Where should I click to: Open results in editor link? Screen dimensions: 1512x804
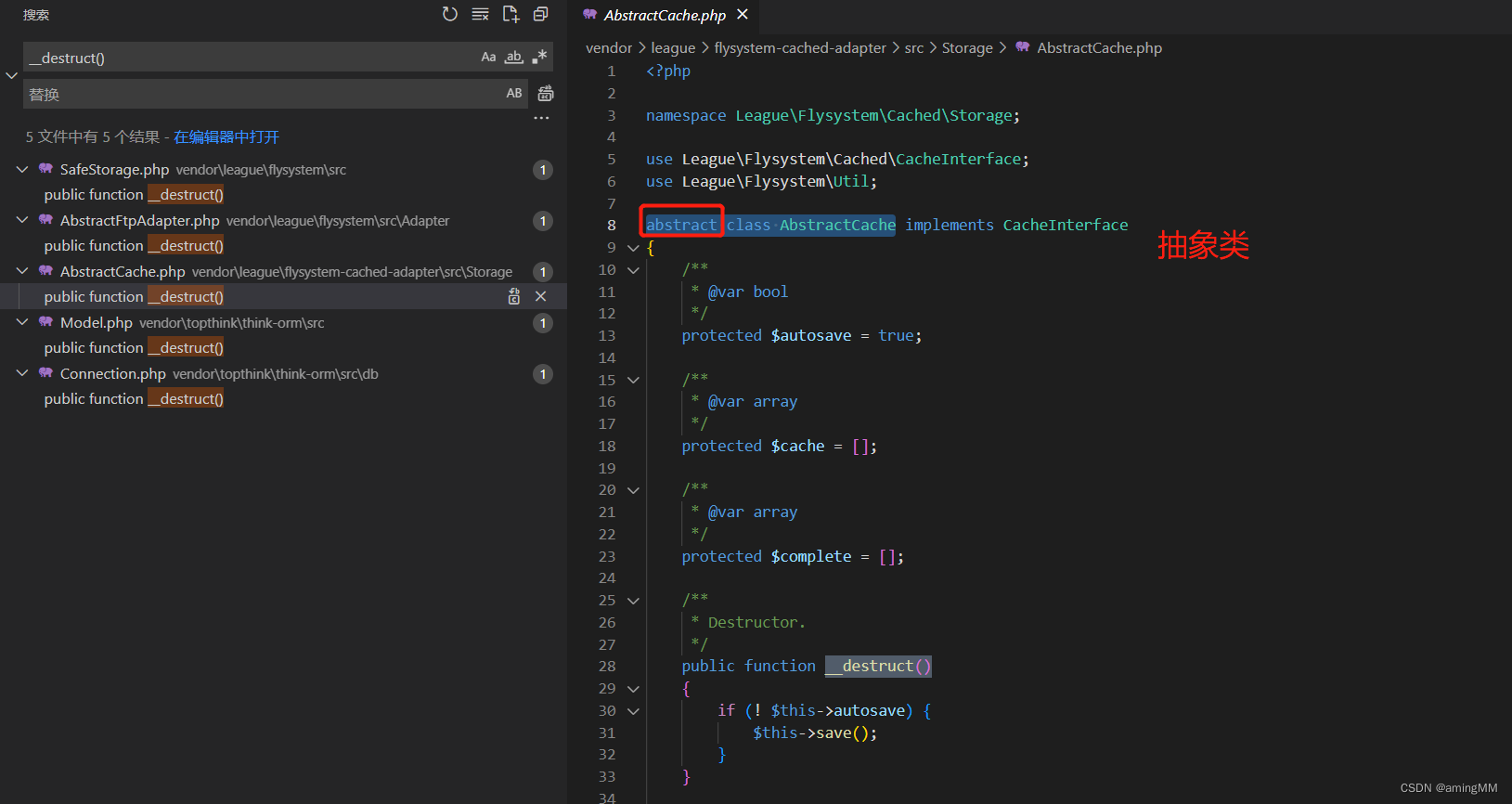coord(226,136)
